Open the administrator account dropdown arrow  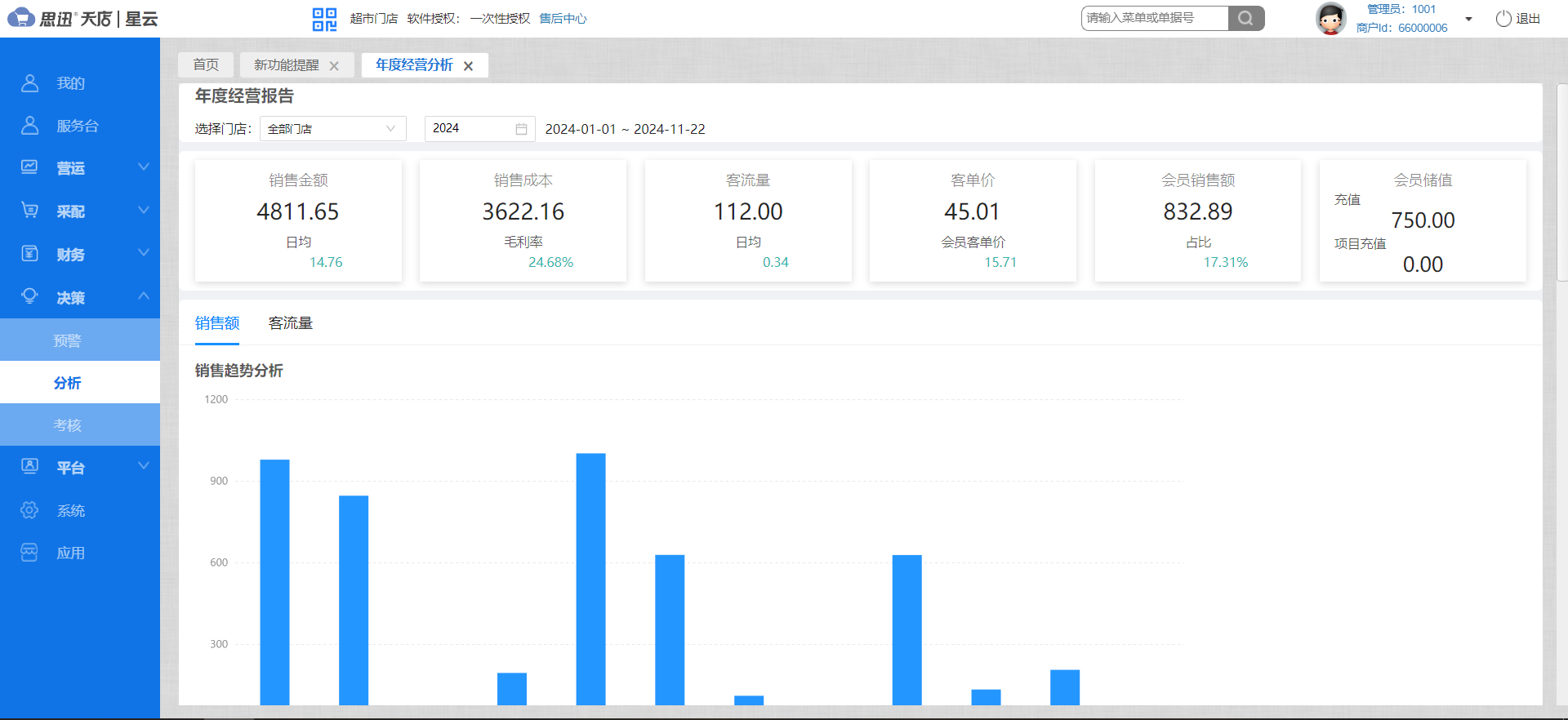pos(1468,19)
